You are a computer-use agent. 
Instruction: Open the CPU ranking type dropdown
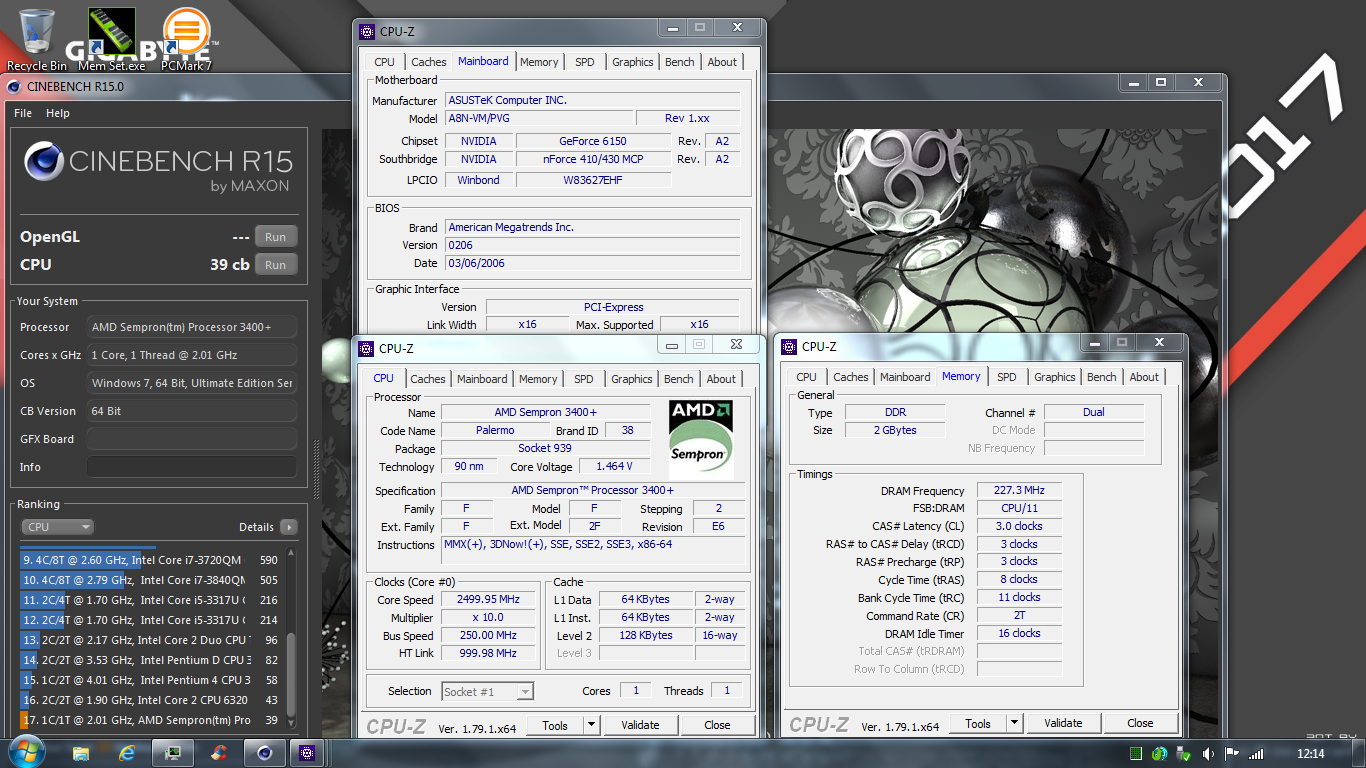57,527
